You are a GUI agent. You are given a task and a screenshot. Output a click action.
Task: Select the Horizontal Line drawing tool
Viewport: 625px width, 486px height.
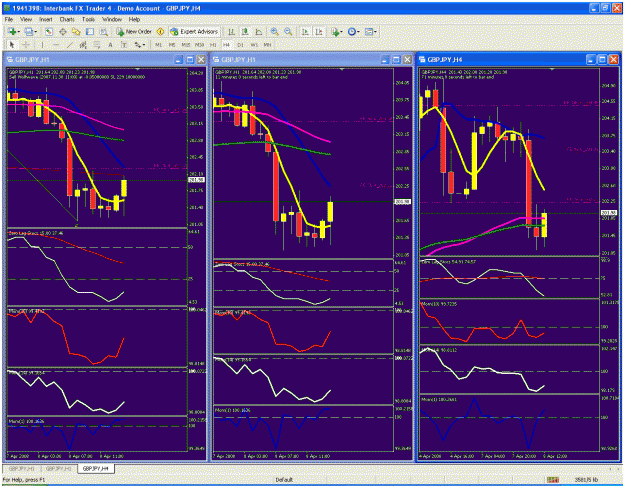tap(56, 45)
